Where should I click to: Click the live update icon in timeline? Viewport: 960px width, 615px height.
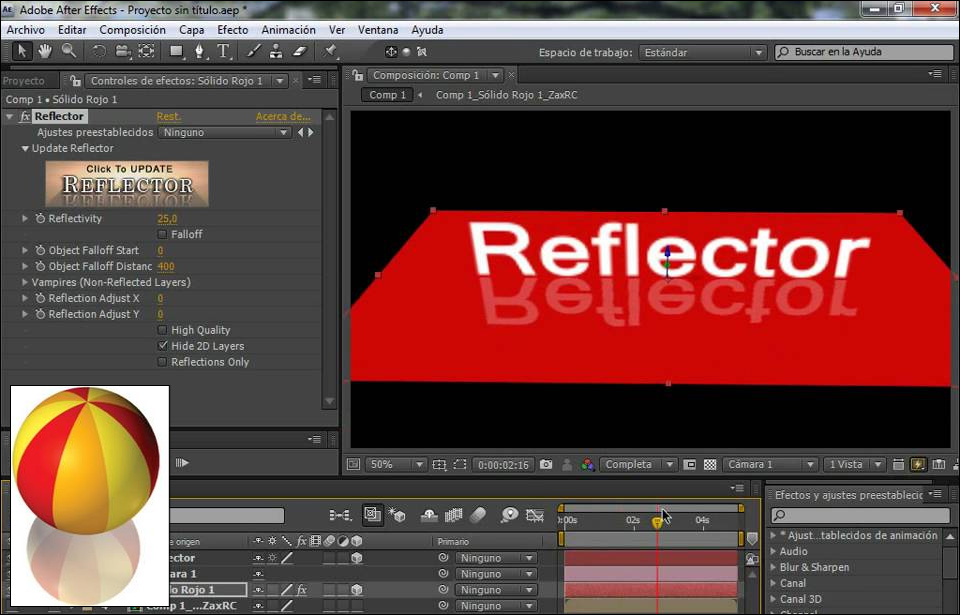pos(372,516)
